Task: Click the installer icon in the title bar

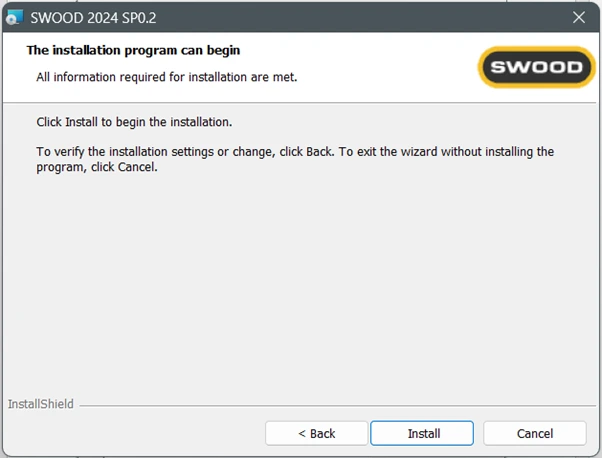Action: (x=15, y=17)
